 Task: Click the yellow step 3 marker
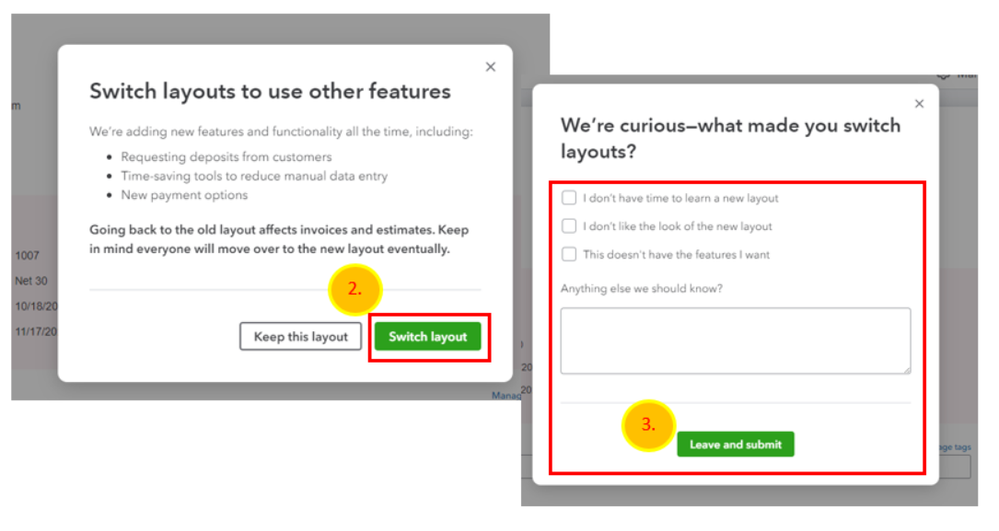pos(648,424)
